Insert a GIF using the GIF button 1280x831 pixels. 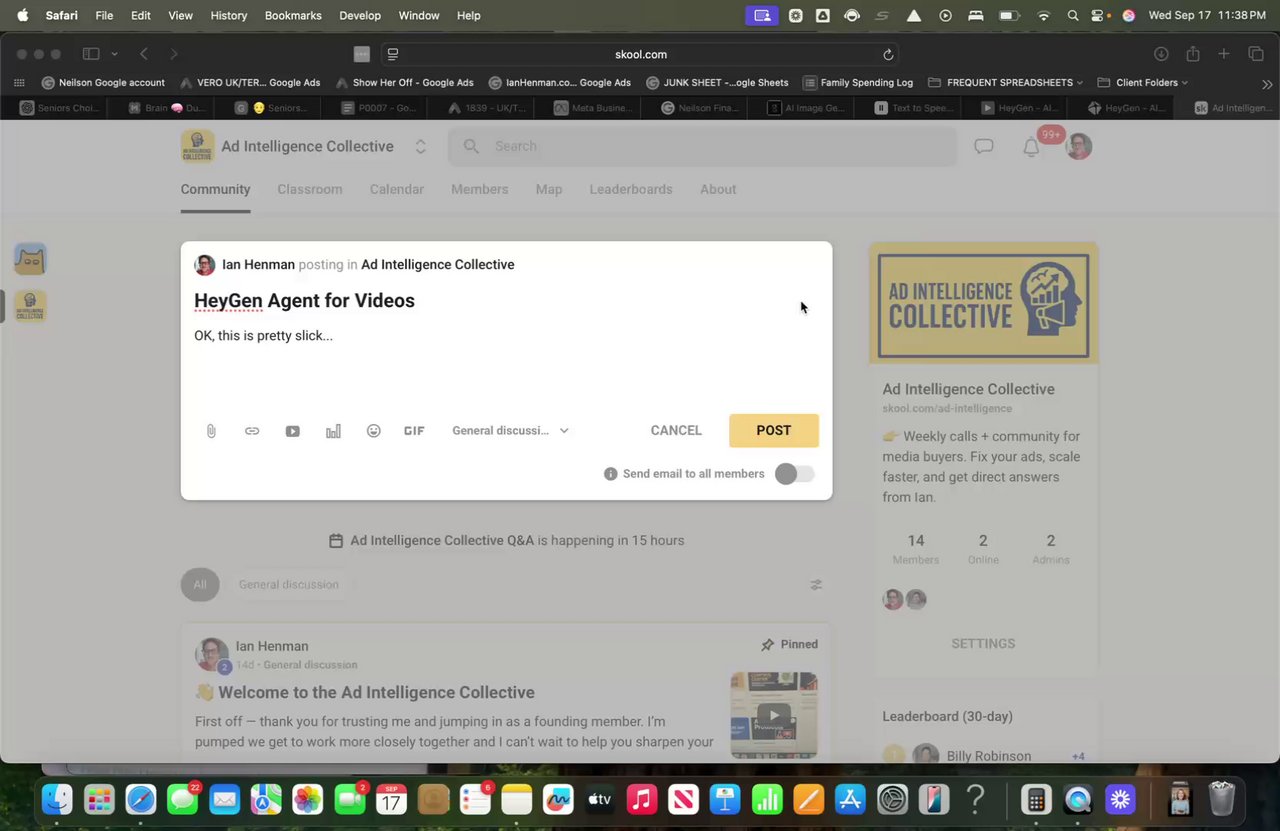[x=414, y=431]
